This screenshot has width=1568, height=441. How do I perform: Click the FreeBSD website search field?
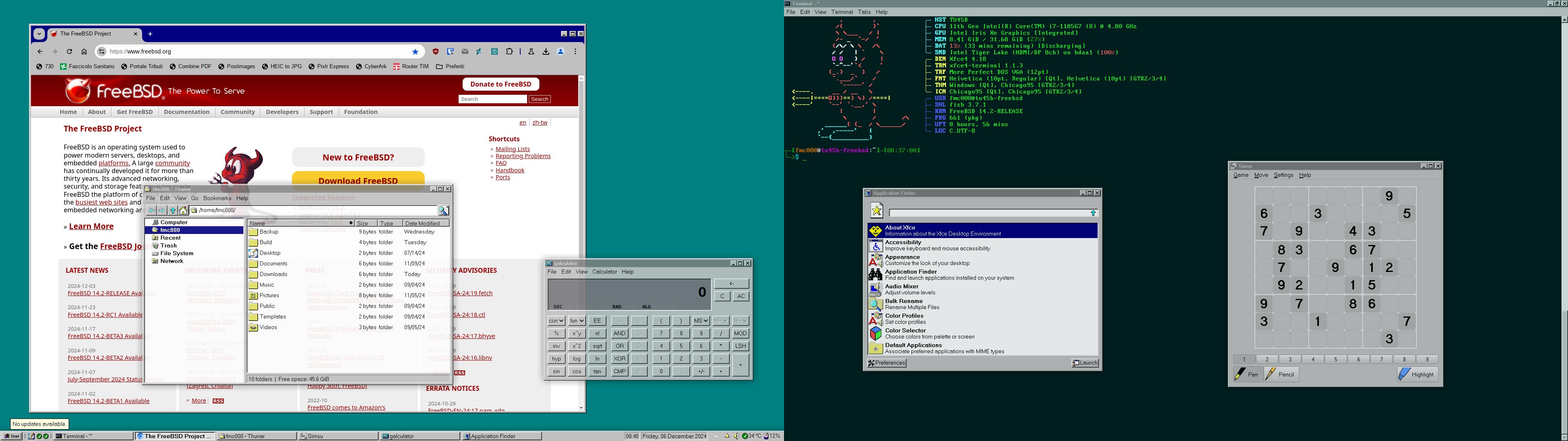pos(492,99)
